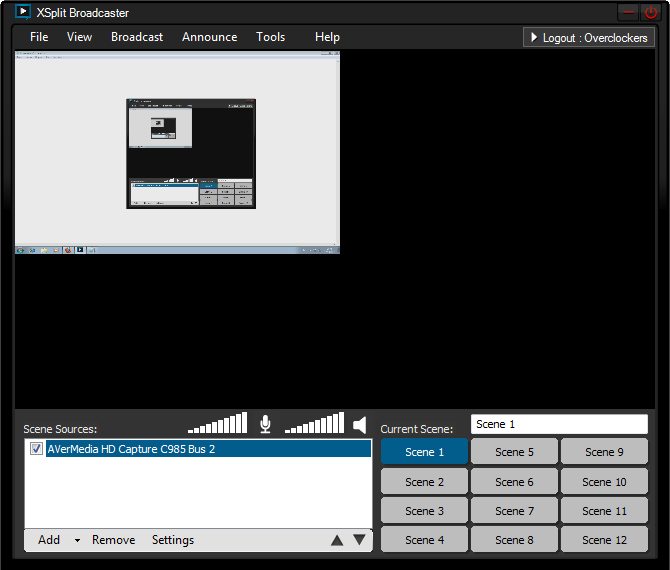Click the Remove source button

(x=114, y=540)
